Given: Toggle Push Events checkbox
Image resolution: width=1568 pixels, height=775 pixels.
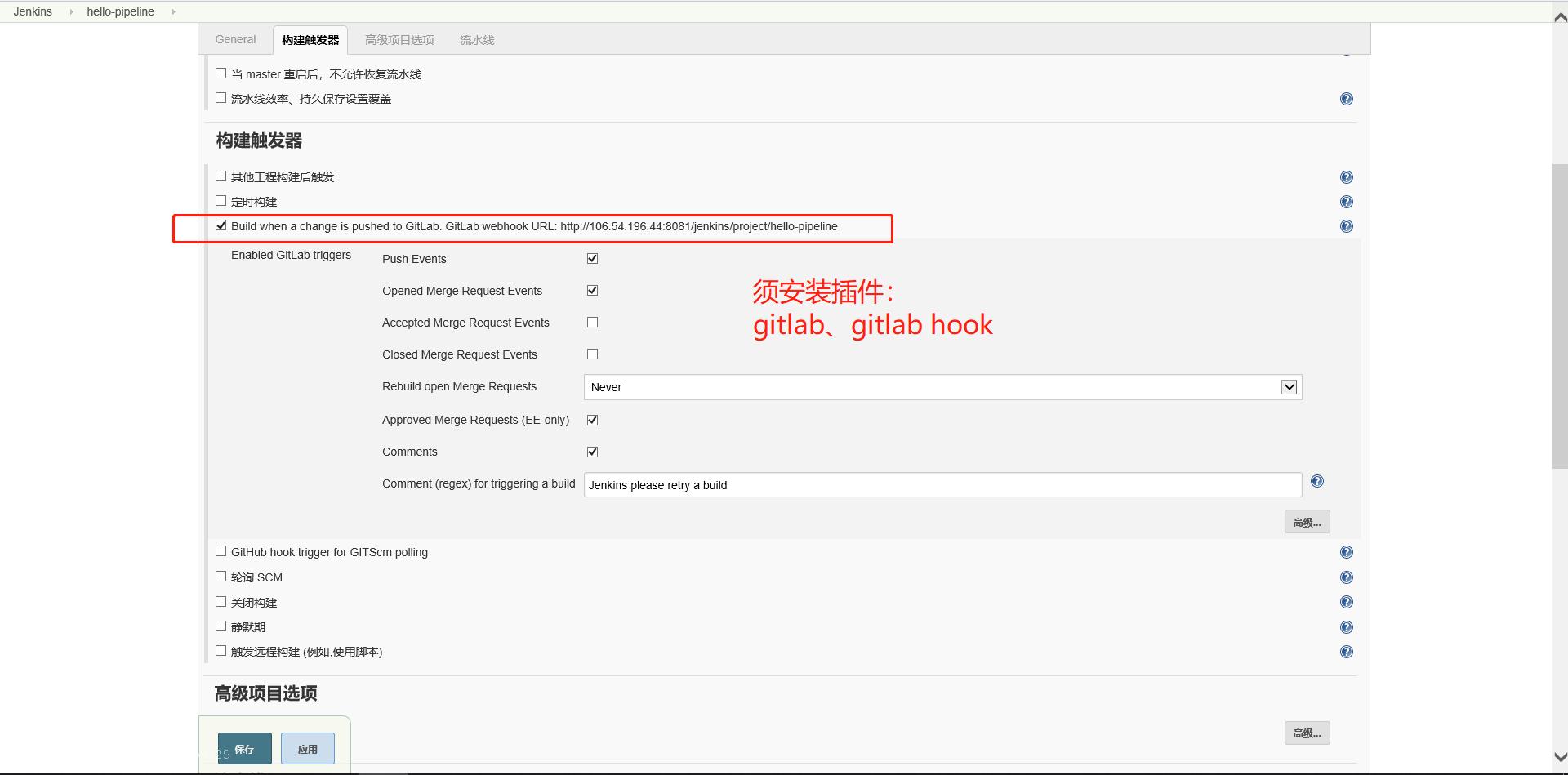Looking at the screenshot, I should (x=592, y=258).
